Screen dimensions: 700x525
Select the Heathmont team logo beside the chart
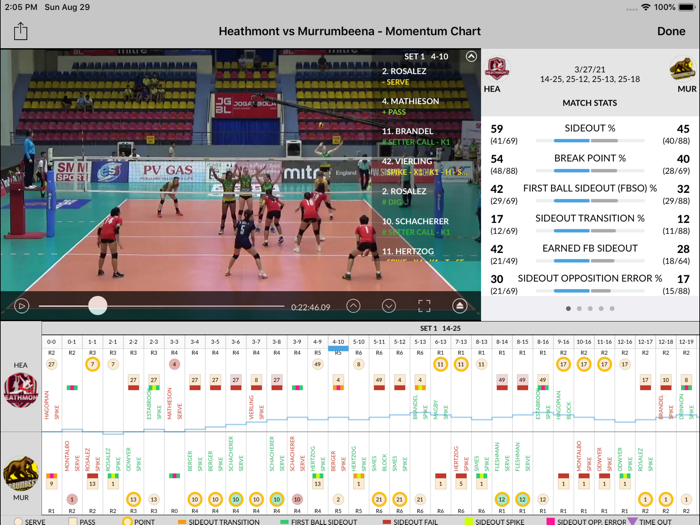pos(21,391)
